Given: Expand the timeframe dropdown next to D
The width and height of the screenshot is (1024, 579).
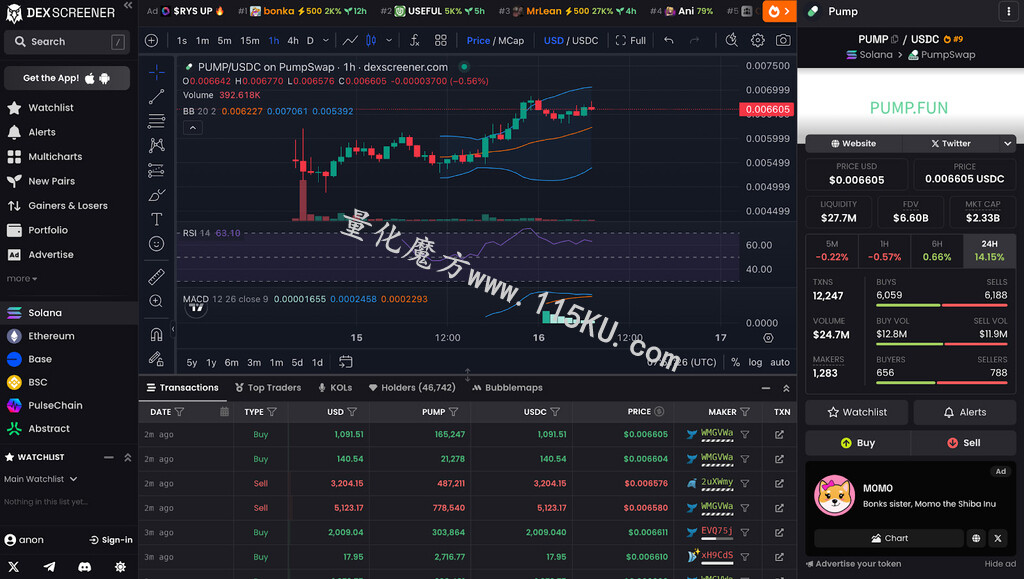Looking at the screenshot, I should (x=326, y=40).
